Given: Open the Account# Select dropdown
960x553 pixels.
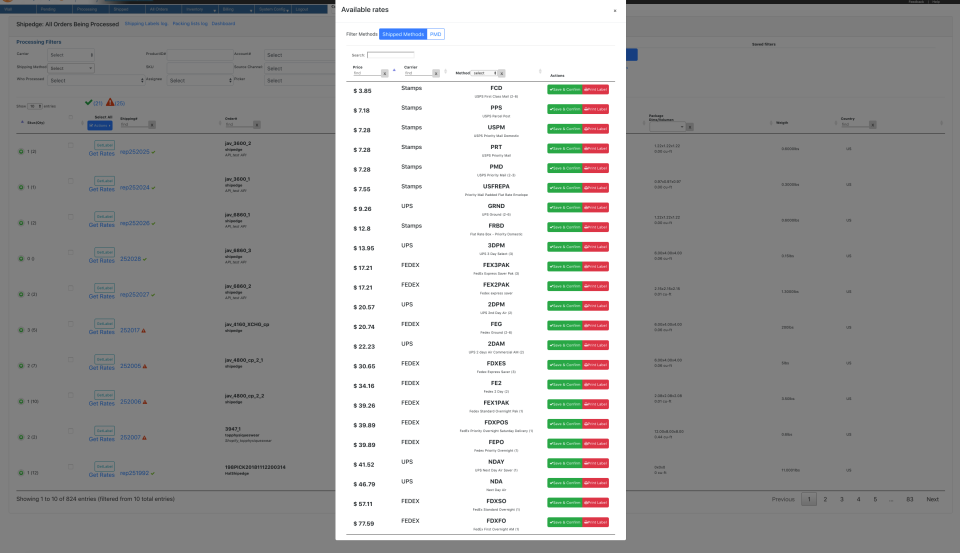Looking at the screenshot, I should coord(300,55).
